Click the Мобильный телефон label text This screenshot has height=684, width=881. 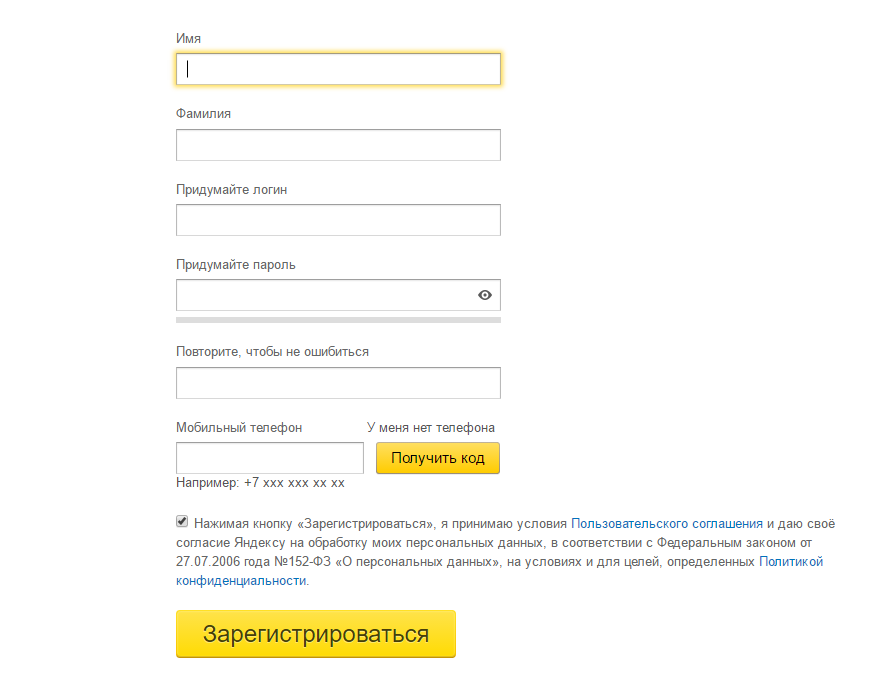[x=239, y=428]
